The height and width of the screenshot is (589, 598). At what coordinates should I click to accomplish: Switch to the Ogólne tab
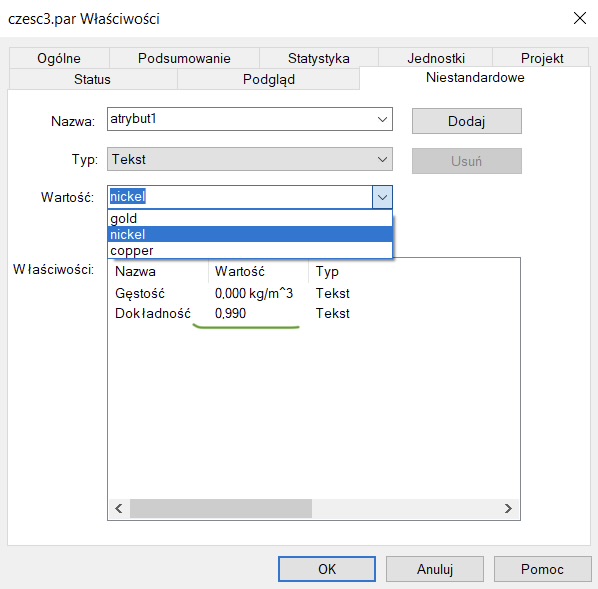(59, 58)
